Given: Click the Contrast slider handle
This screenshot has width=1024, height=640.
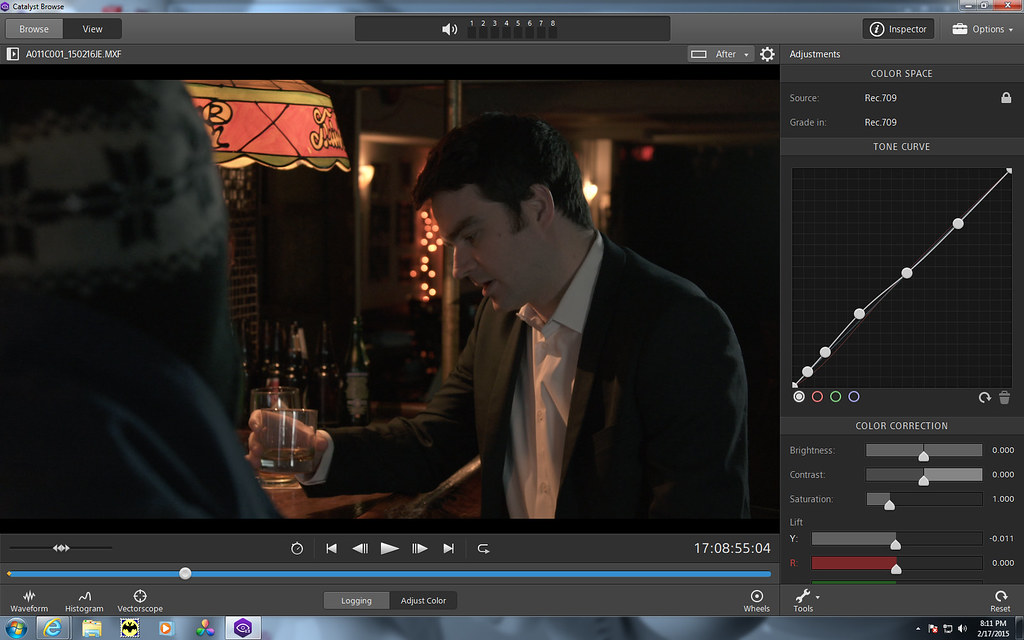Looking at the screenshot, I should pos(923,480).
